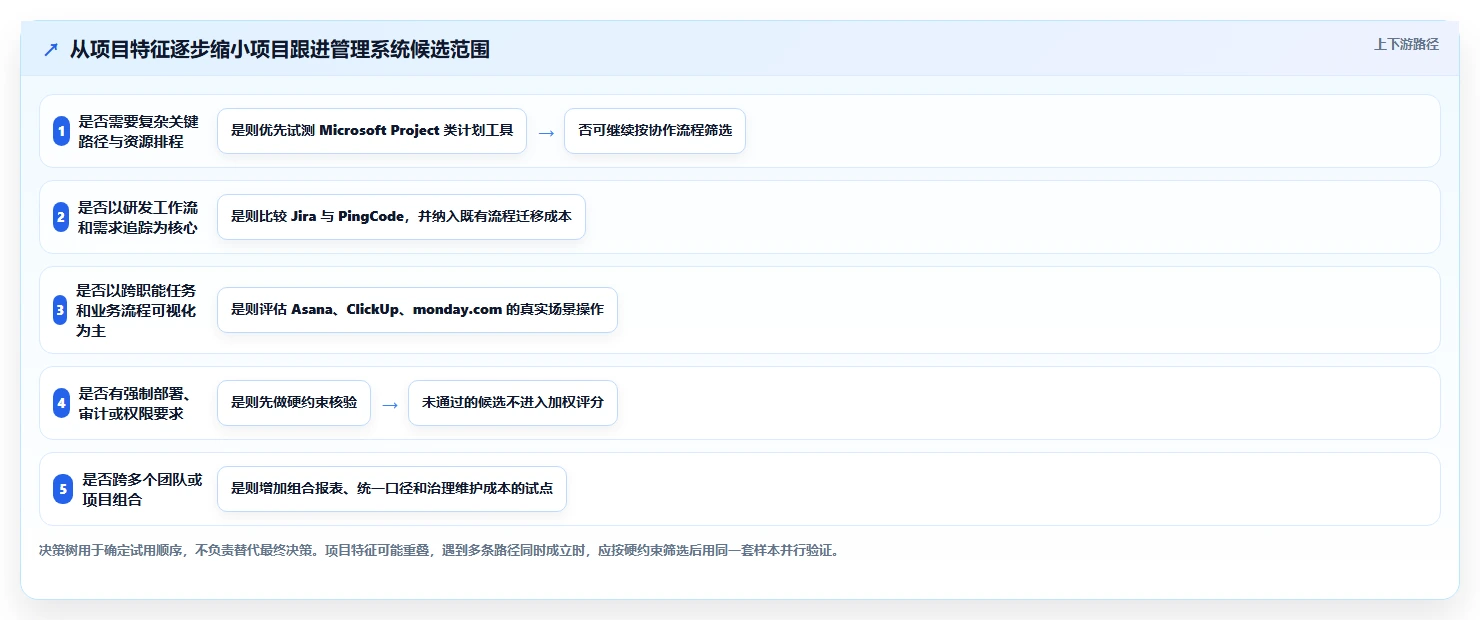Click the question 是否以研发工作流和需求追踪为核心

[138, 217]
